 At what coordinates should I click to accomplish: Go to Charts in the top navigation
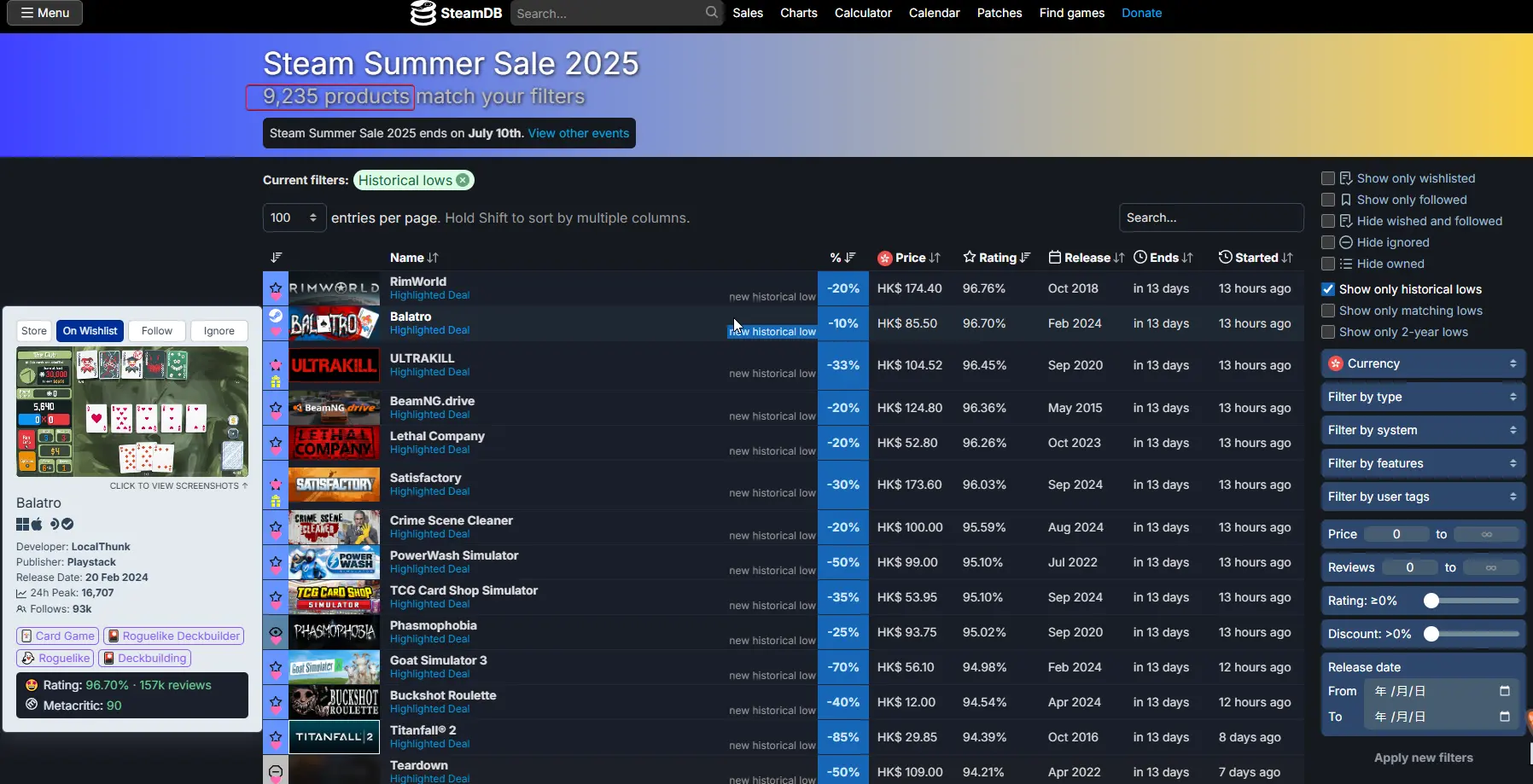click(x=799, y=13)
